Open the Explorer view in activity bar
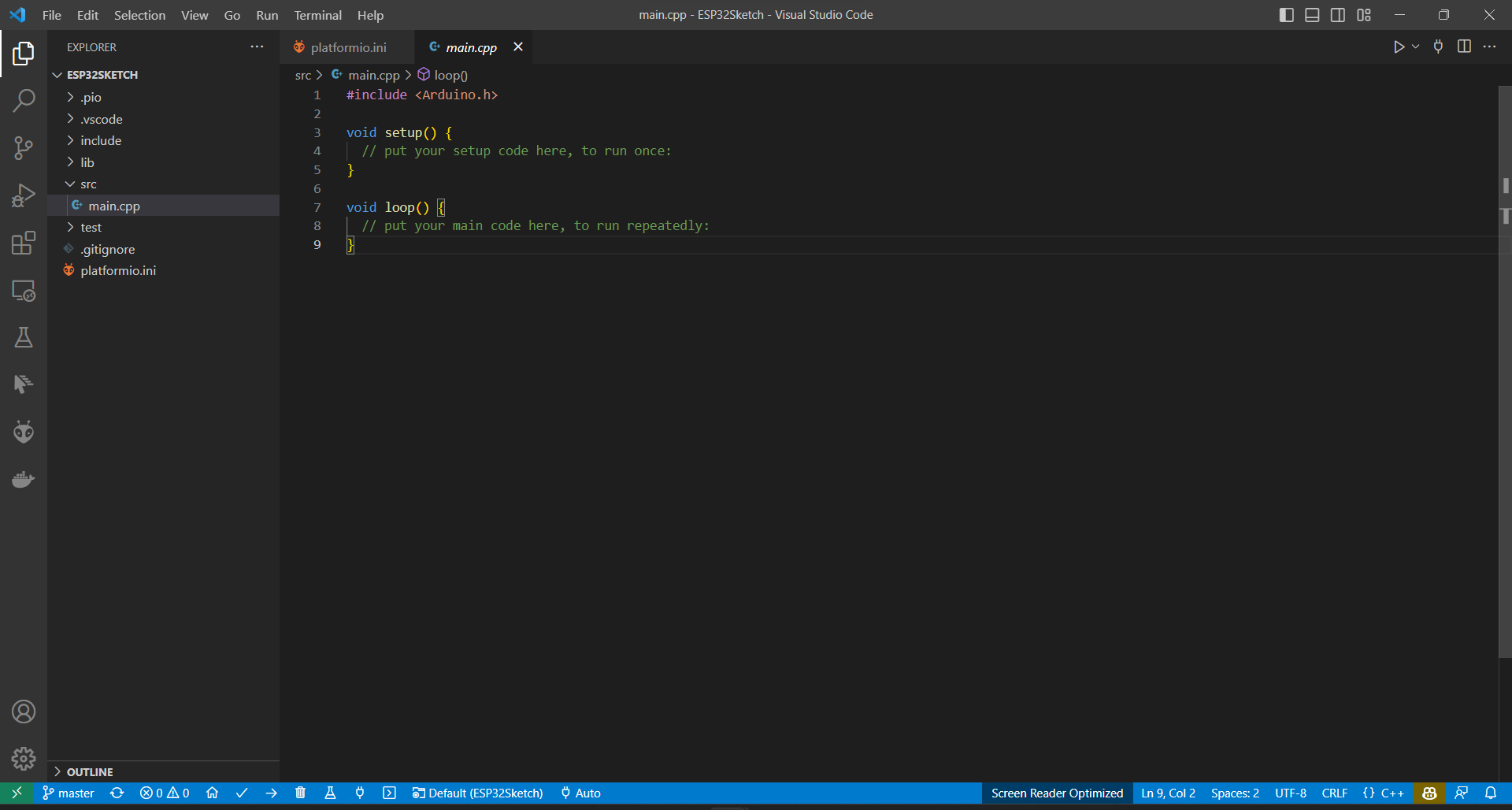The width and height of the screenshot is (1512, 810). click(x=24, y=54)
